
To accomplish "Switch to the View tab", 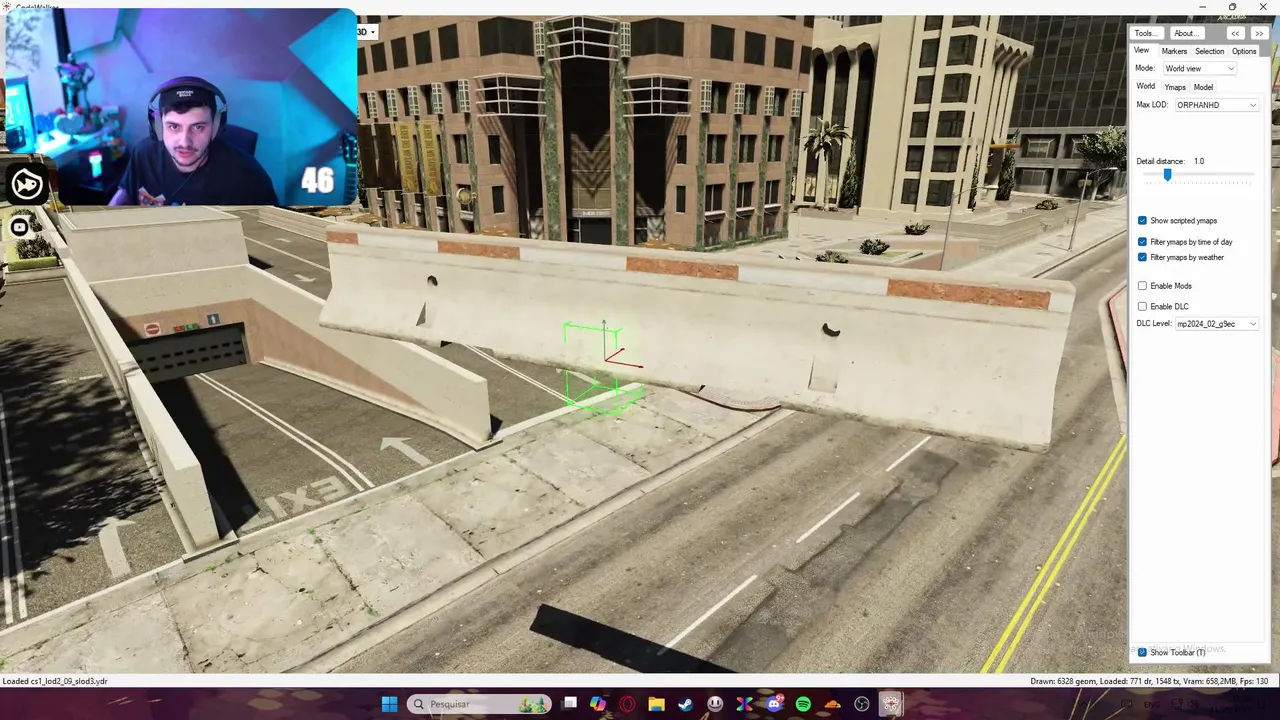I will tap(1141, 51).
